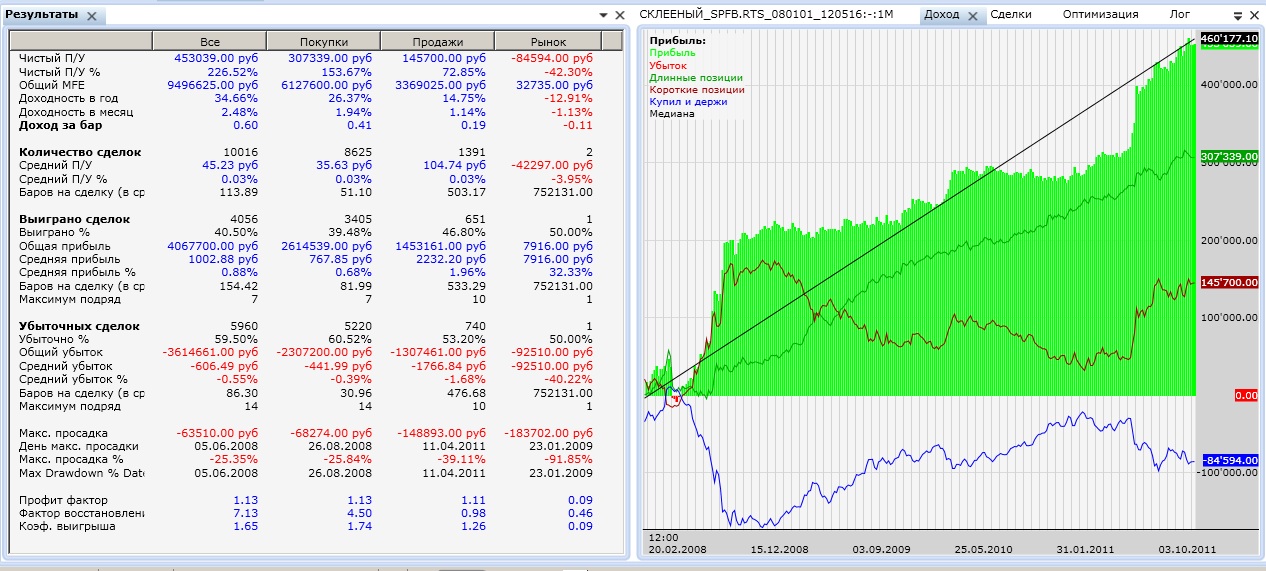Click the red 0.00 axis label
This screenshot has height=571, width=1266.
(x=1245, y=396)
